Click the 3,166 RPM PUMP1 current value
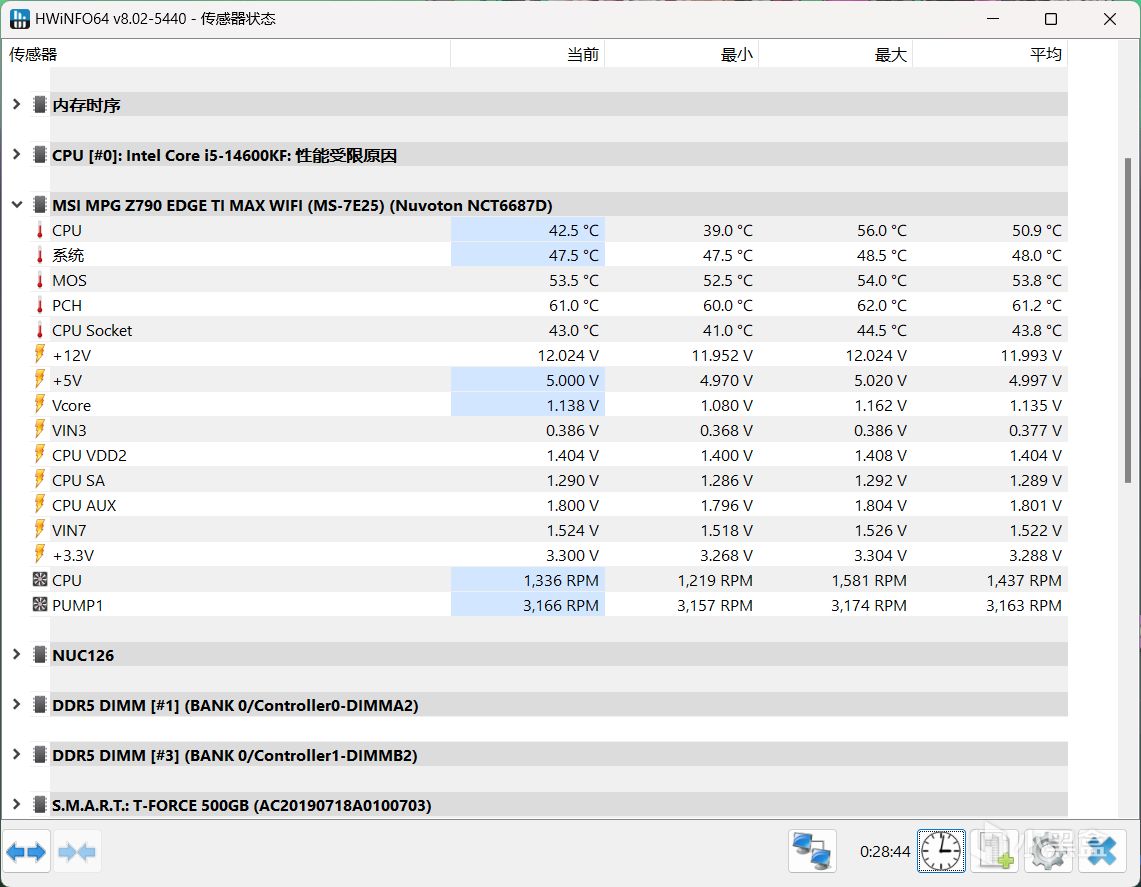The width and height of the screenshot is (1141, 887). (x=560, y=605)
